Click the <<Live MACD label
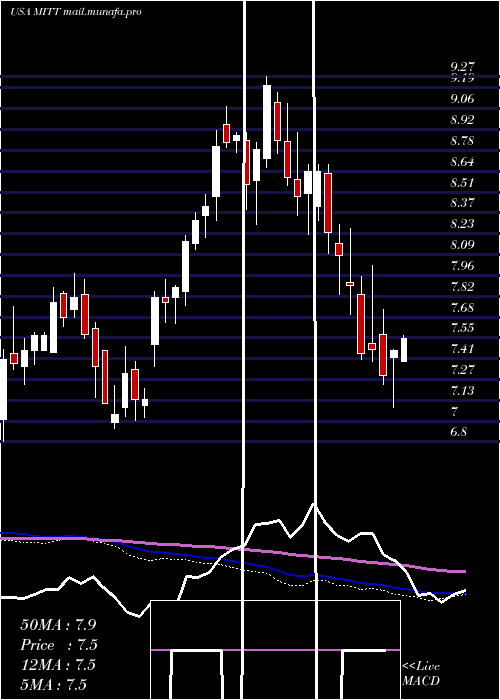Image resolution: width=500 pixels, height=700 pixels. (x=421, y=674)
